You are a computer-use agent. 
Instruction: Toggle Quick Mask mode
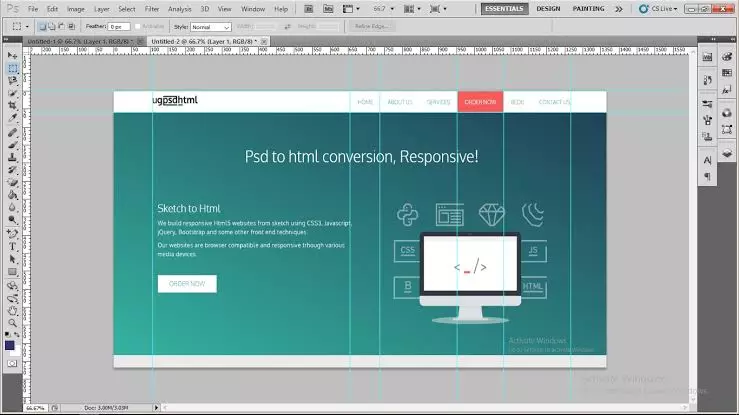pyautogui.click(x=12, y=364)
